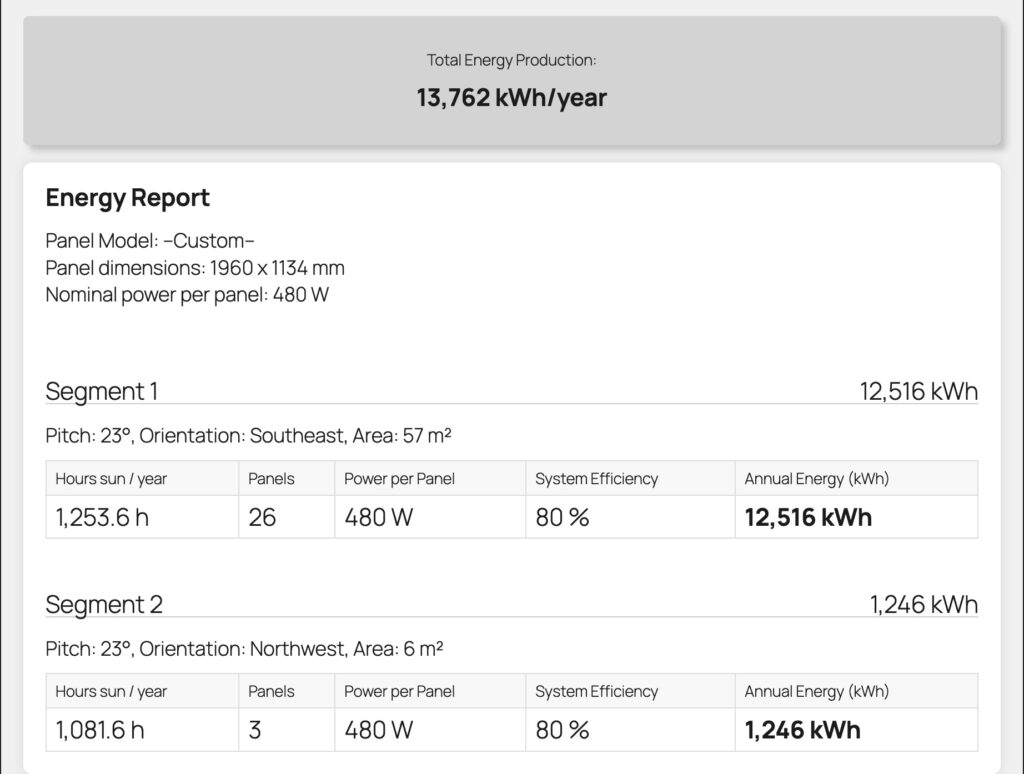Click Segment 1 bold Annual Energy value

click(x=808, y=517)
